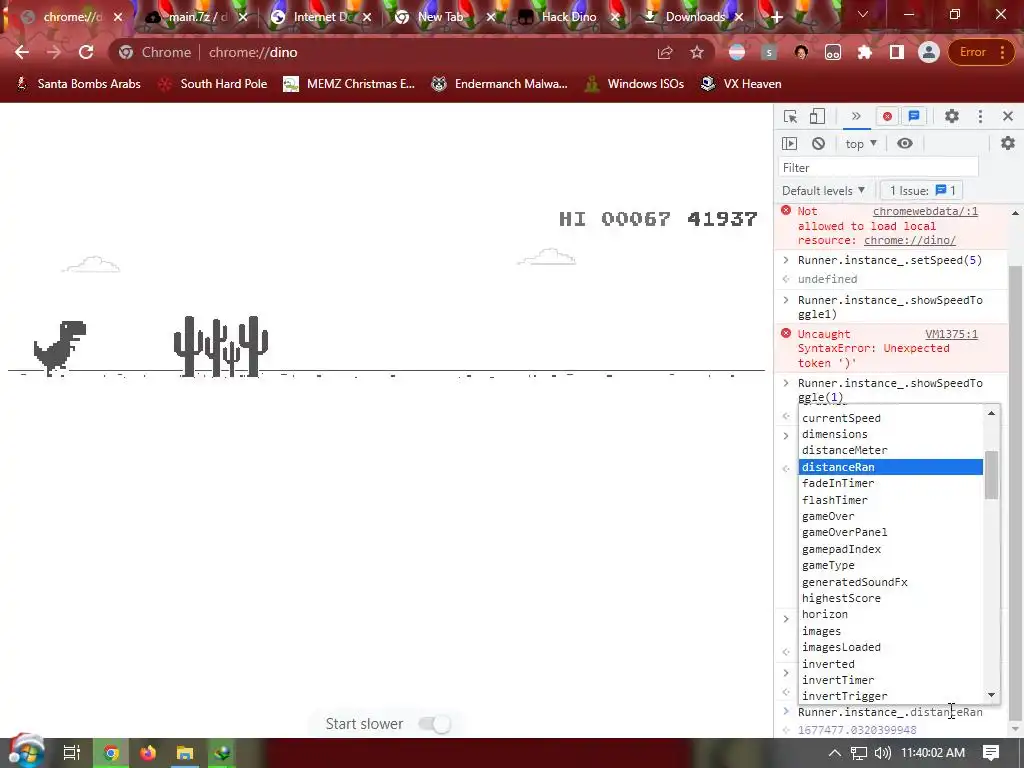The width and height of the screenshot is (1024, 768).
Task: Toggle the device toolbar in DevTools
Action: [x=817, y=116]
